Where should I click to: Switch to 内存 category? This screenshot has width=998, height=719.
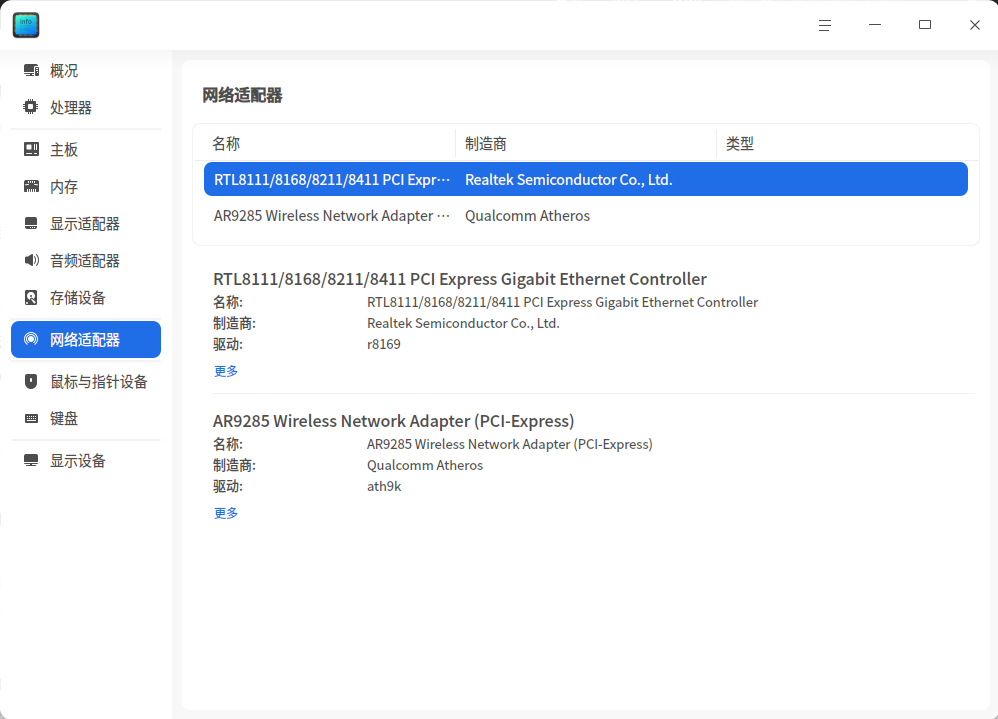[x=86, y=186]
